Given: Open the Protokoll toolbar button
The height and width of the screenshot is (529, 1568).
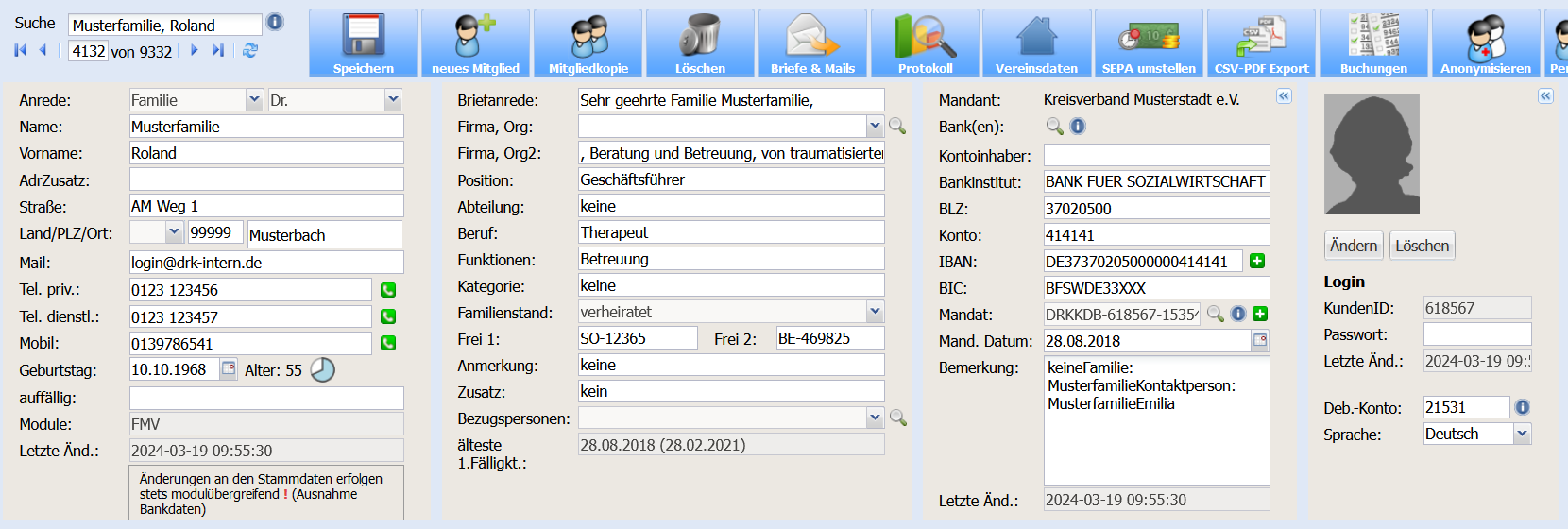Looking at the screenshot, I should [x=925, y=43].
